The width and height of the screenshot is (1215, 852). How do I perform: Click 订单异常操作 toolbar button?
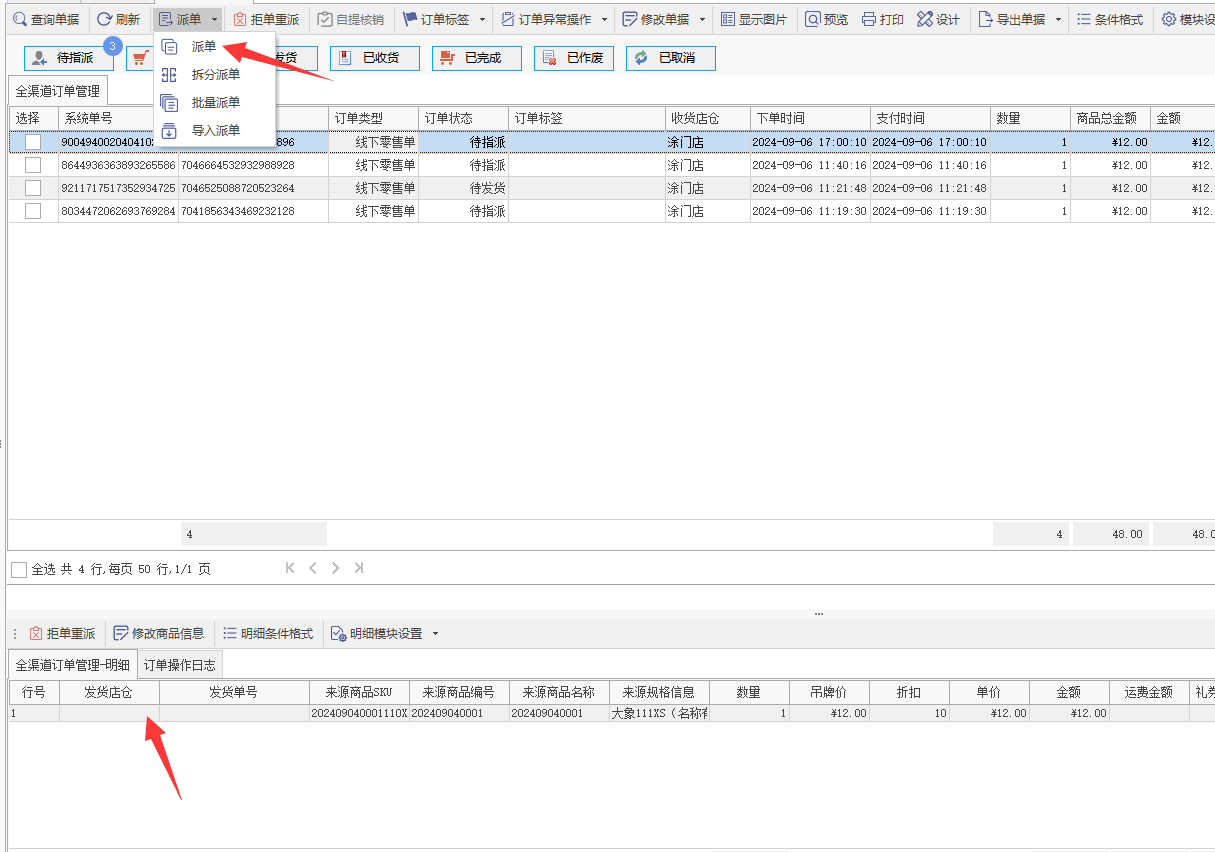point(546,19)
